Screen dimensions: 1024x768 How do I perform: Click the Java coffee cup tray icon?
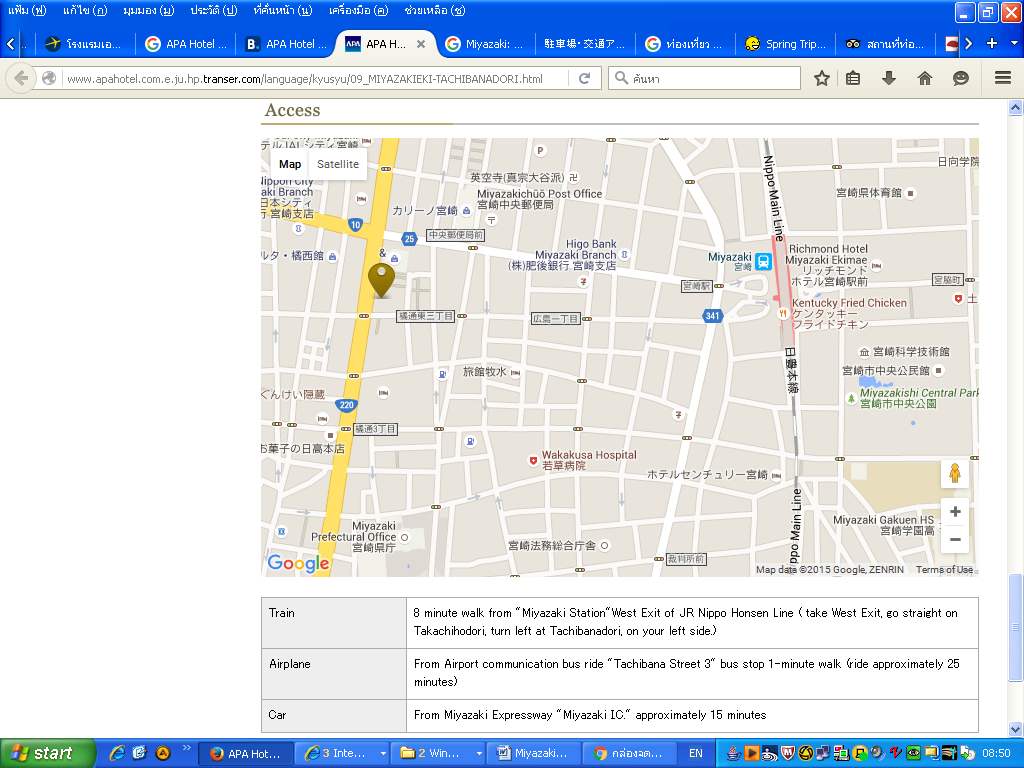734,754
